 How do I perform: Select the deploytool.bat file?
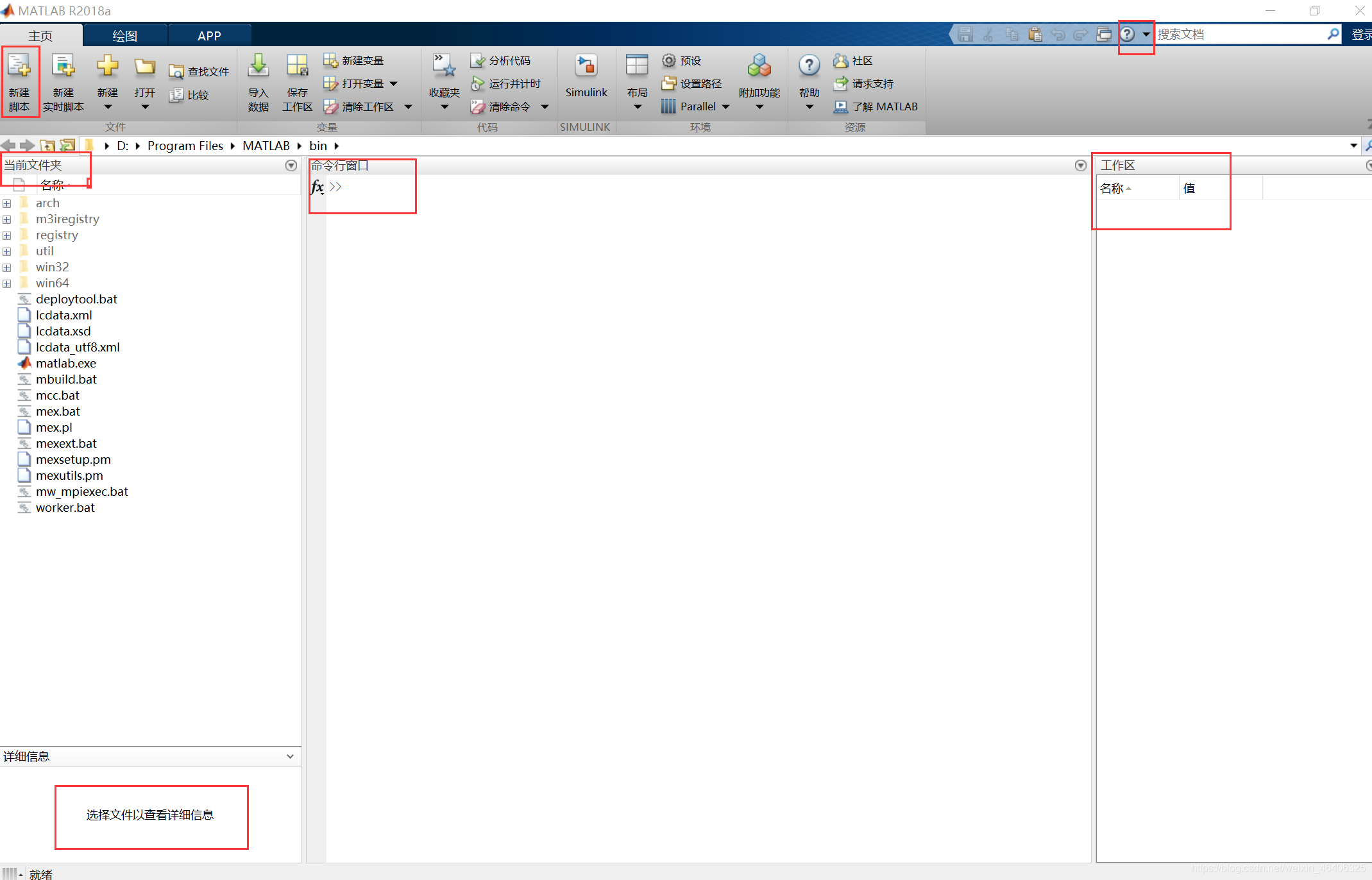76,299
